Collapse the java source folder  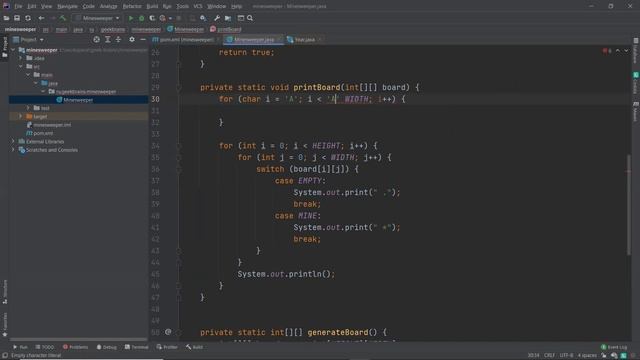[36, 83]
